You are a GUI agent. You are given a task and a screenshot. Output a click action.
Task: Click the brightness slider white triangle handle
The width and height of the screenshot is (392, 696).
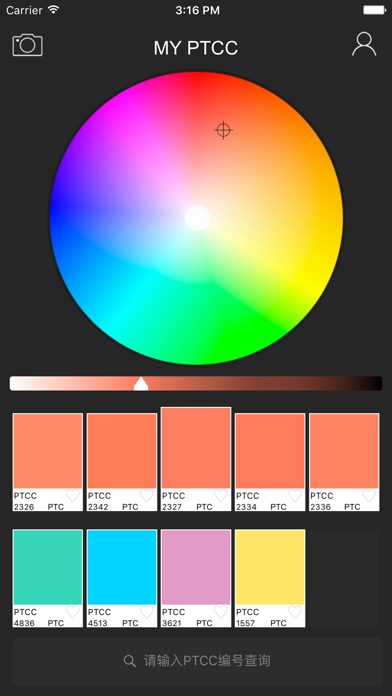pyautogui.click(x=141, y=384)
